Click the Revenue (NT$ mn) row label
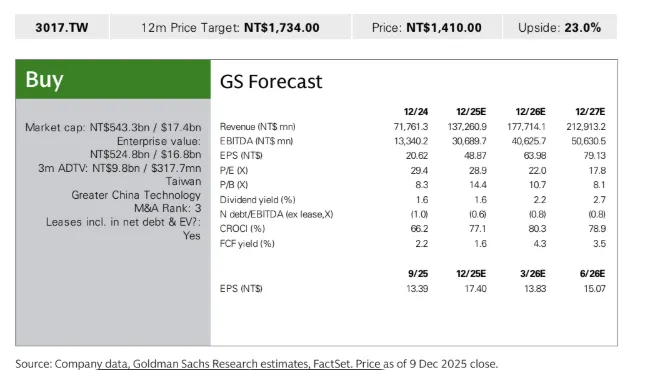 coord(257,126)
